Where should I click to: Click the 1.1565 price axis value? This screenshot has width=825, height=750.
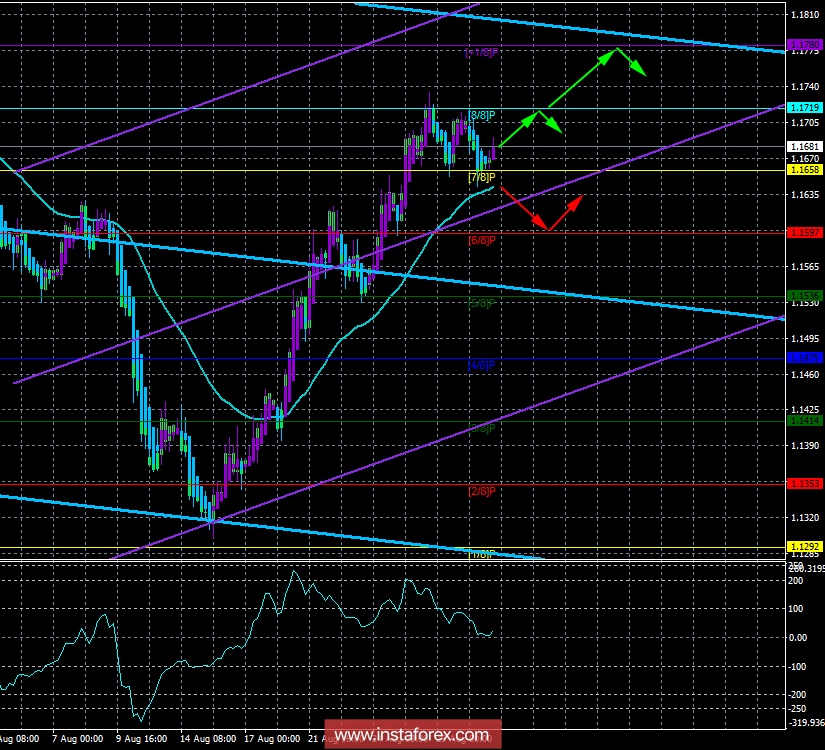[x=805, y=267]
